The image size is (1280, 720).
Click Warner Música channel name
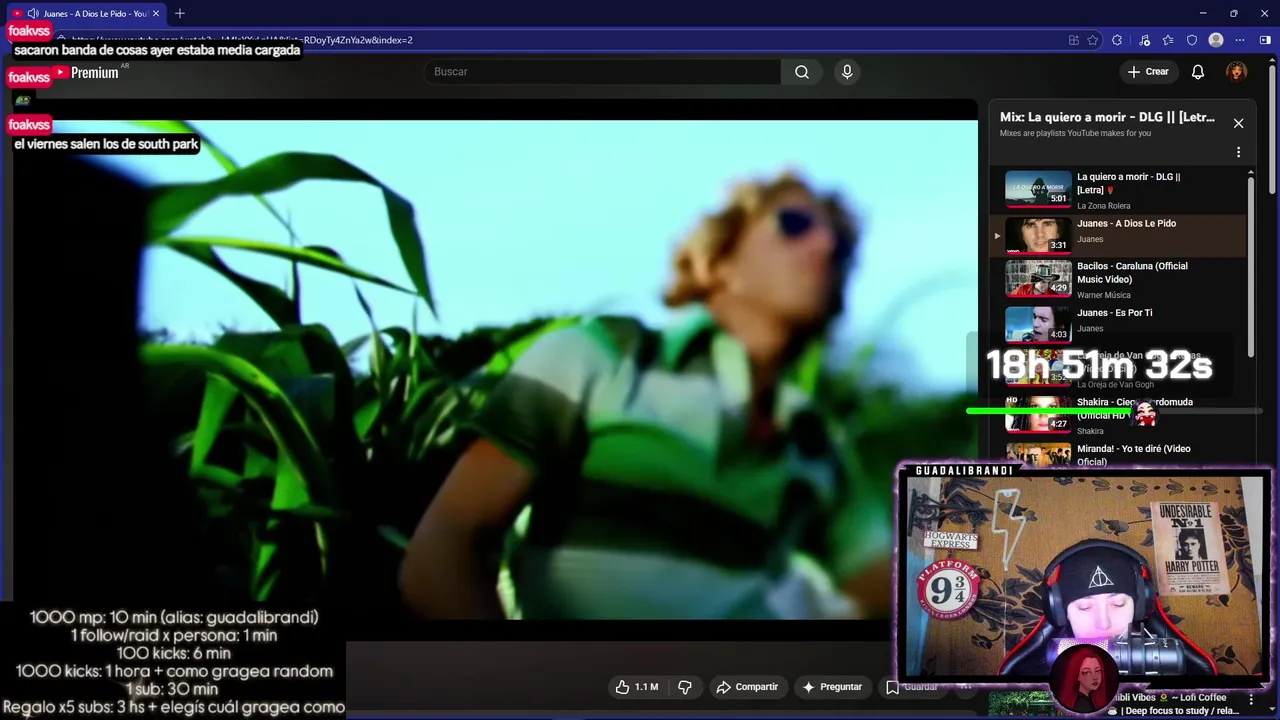click(x=1103, y=295)
